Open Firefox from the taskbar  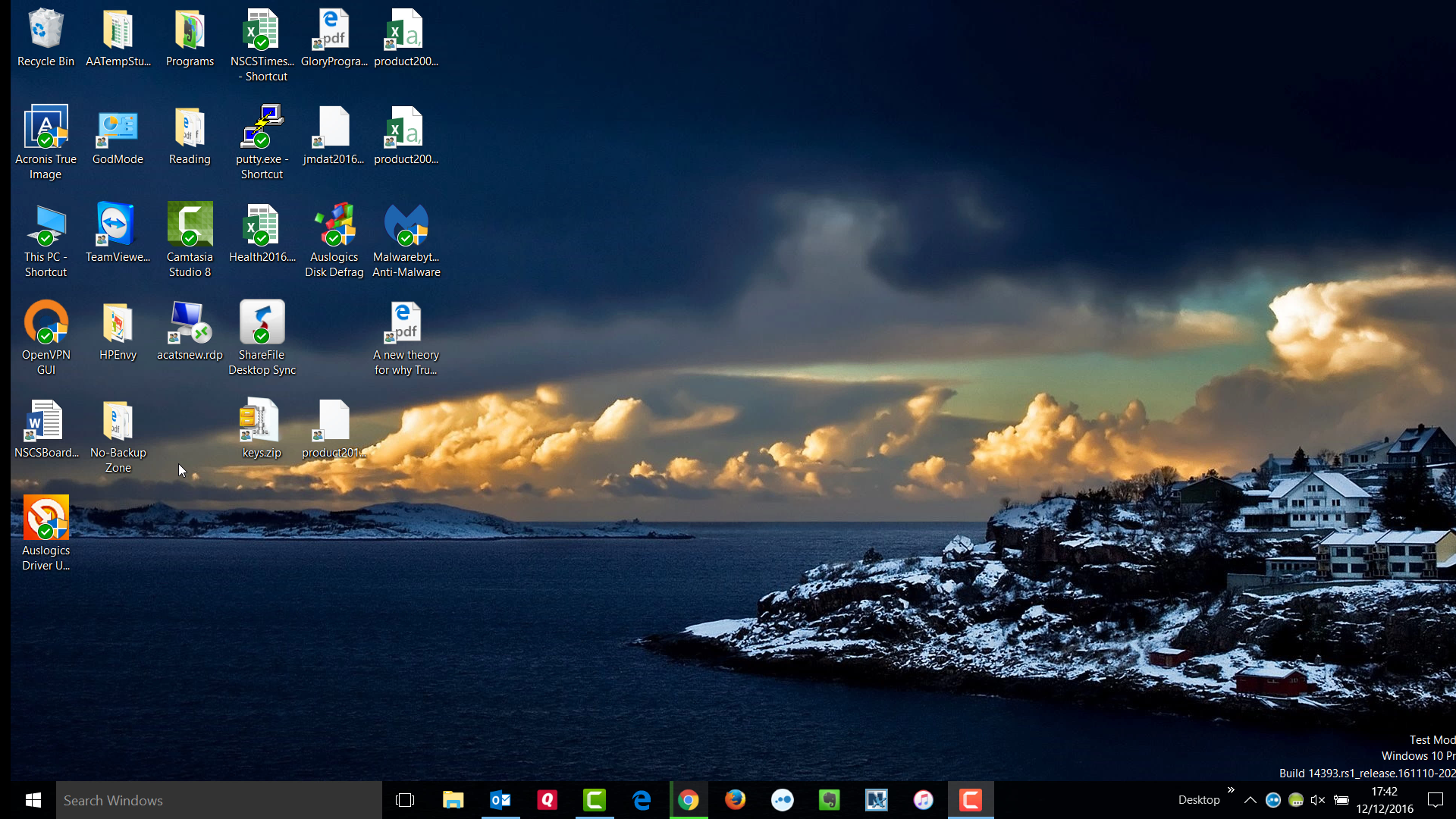735,800
